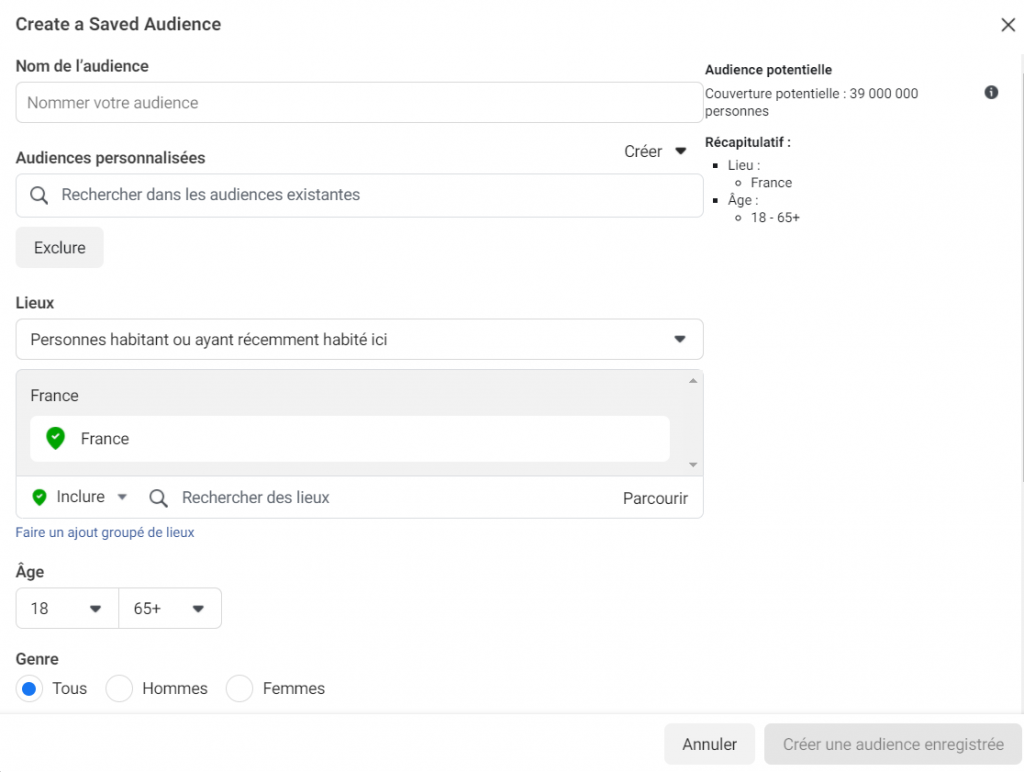
Task: Click the magnifier icon in Audiences personnalisées search
Action: click(x=39, y=196)
